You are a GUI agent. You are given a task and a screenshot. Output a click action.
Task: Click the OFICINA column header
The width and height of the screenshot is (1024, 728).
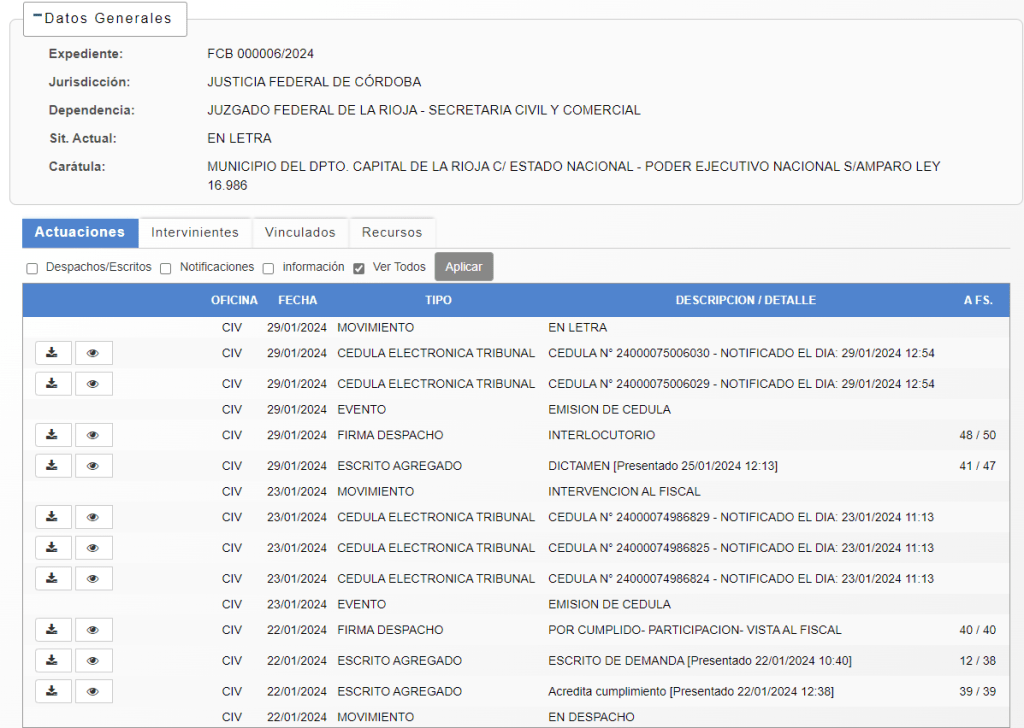coord(234,300)
